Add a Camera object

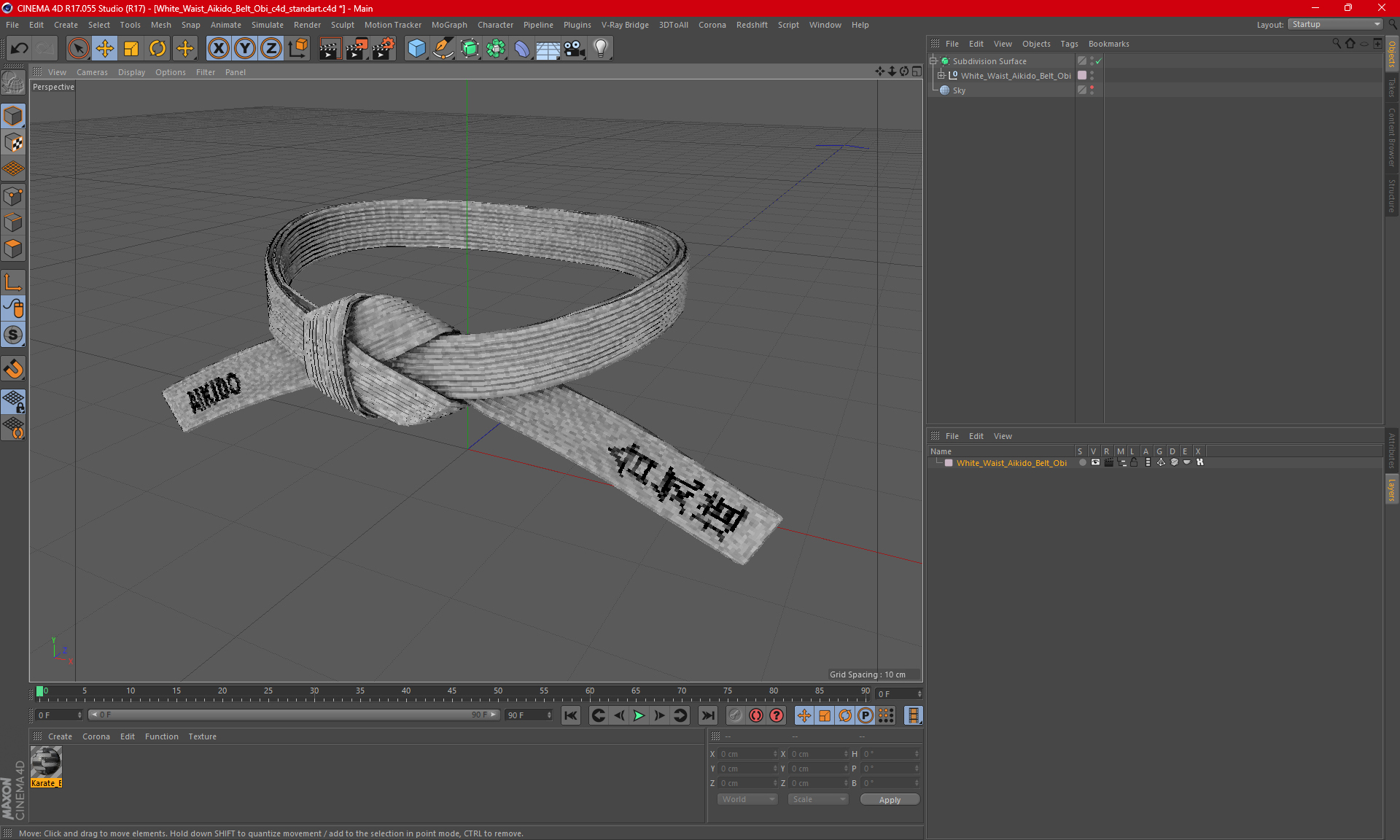(x=575, y=49)
